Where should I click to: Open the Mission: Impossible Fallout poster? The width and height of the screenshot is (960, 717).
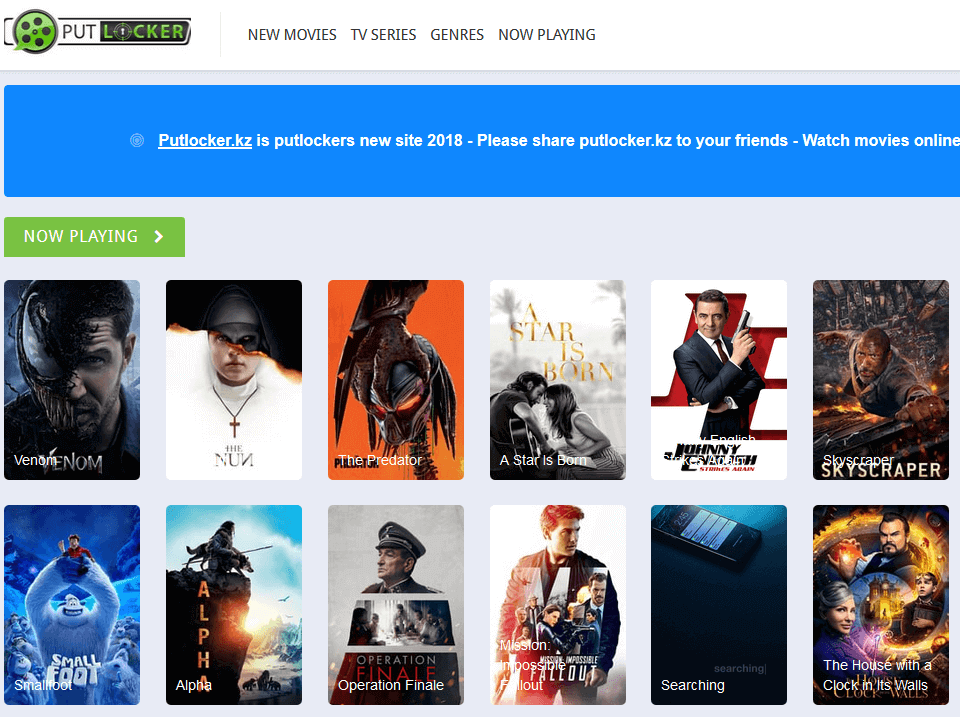point(558,605)
